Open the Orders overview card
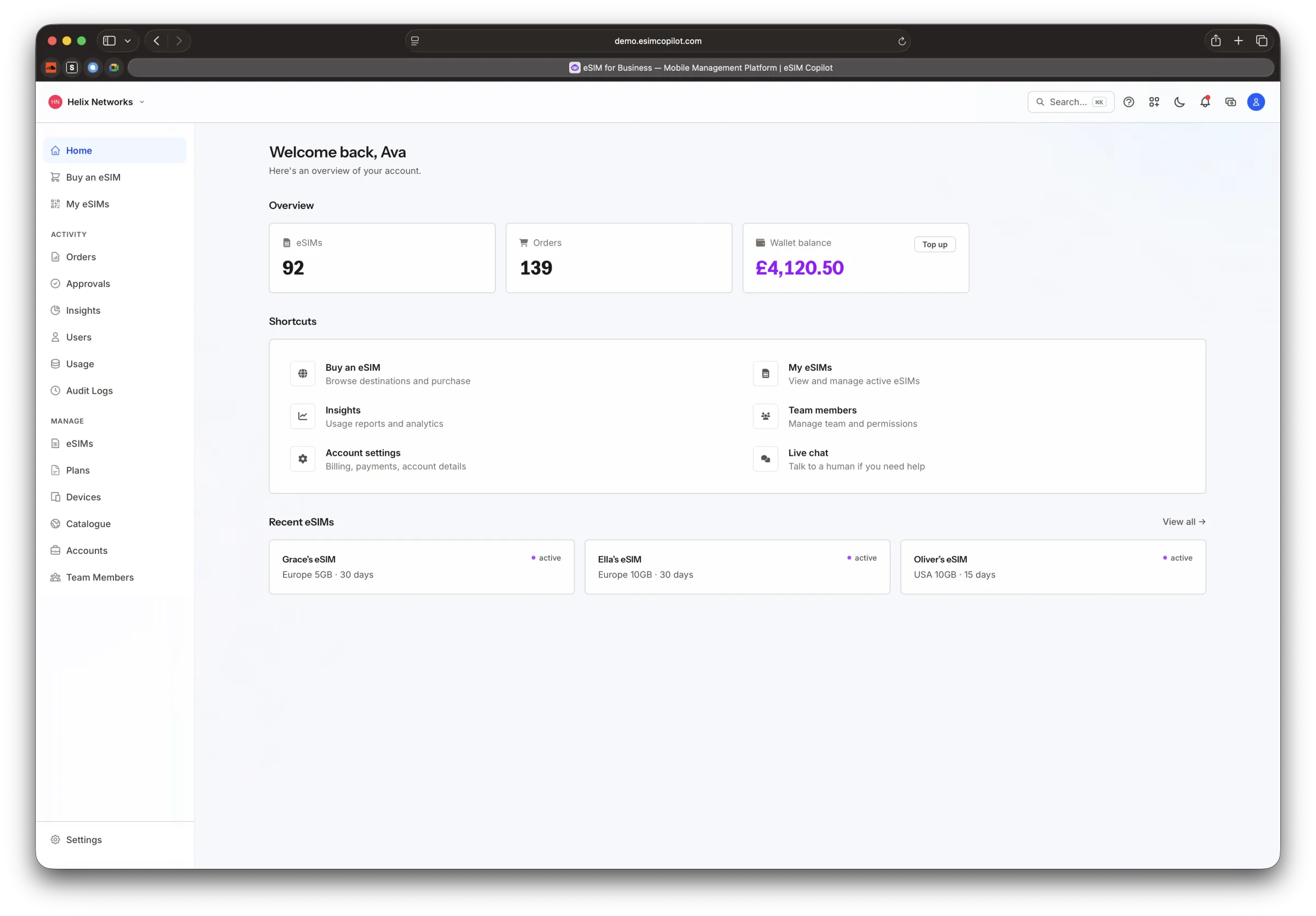Viewport: 1316px width, 916px height. (x=619, y=258)
